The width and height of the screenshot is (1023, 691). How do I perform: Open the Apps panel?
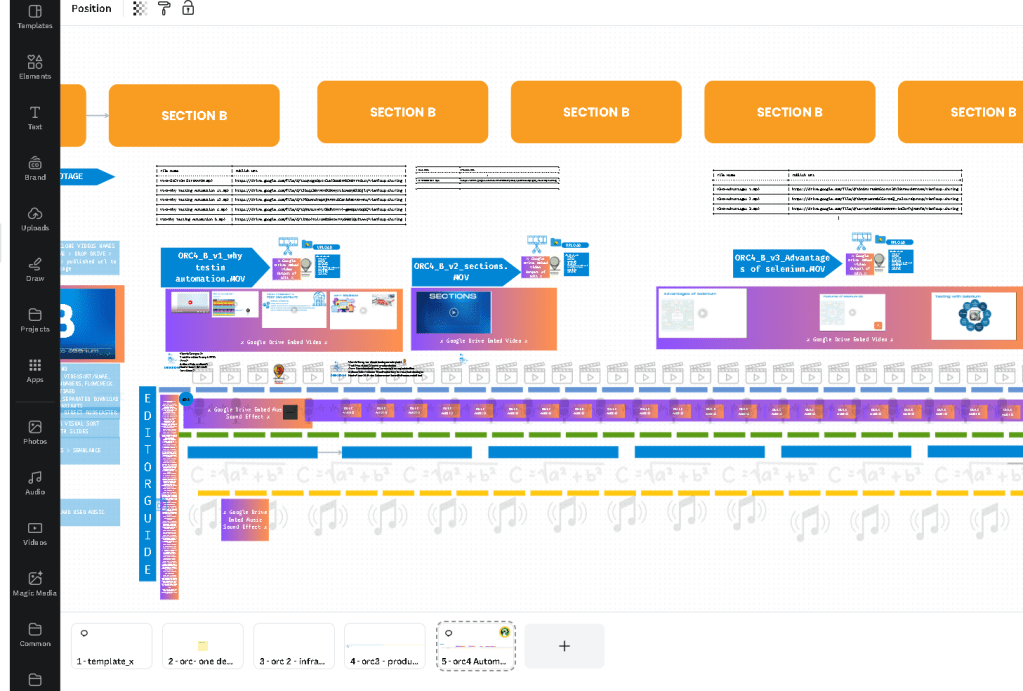pos(35,371)
